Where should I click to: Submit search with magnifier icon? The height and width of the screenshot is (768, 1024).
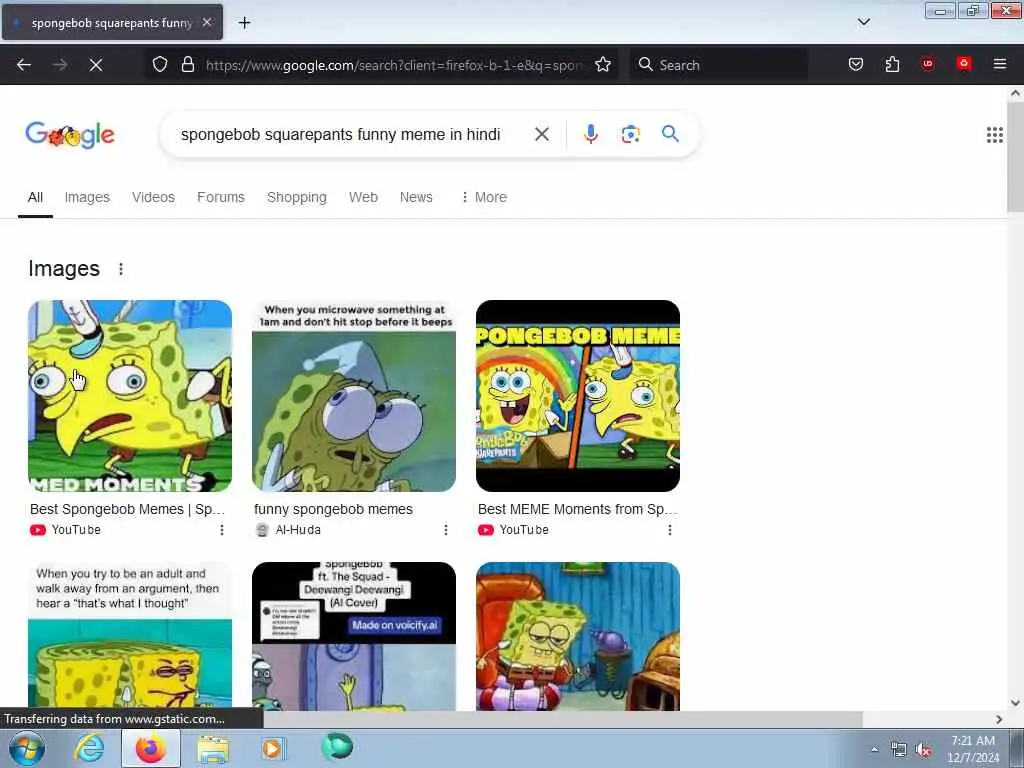point(670,134)
